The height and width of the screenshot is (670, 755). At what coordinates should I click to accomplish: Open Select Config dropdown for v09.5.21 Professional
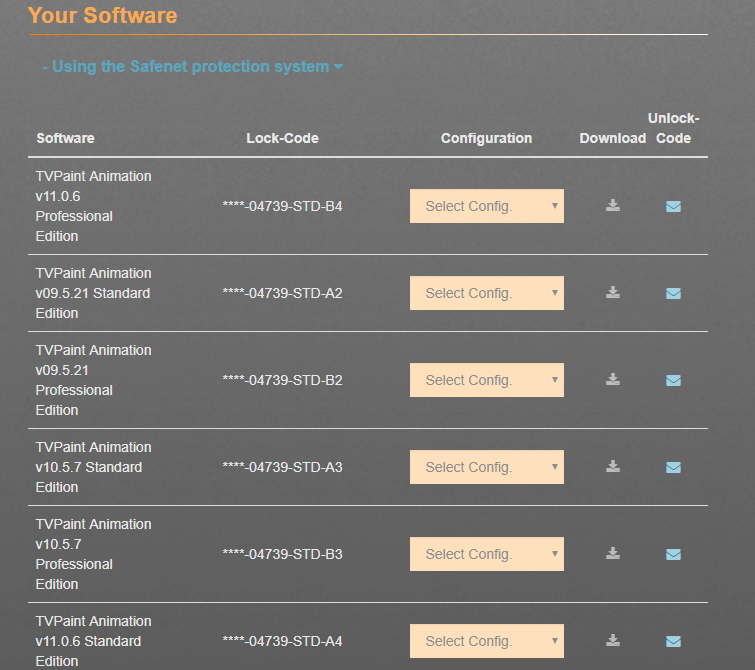pyautogui.click(x=487, y=380)
